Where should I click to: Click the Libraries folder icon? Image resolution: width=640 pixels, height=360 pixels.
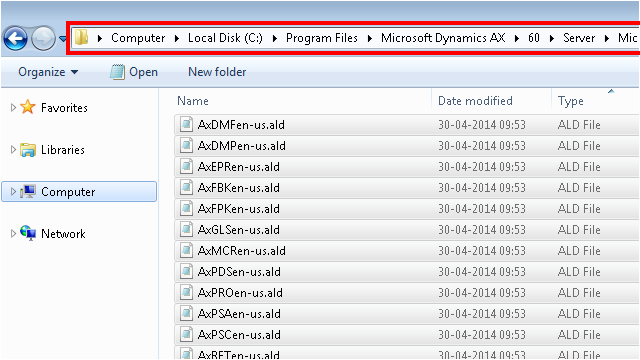click(28, 150)
